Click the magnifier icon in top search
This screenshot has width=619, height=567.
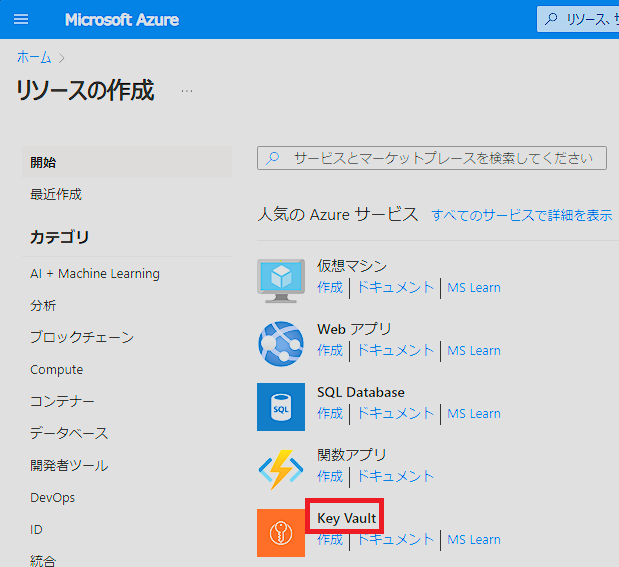tap(551, 19)
